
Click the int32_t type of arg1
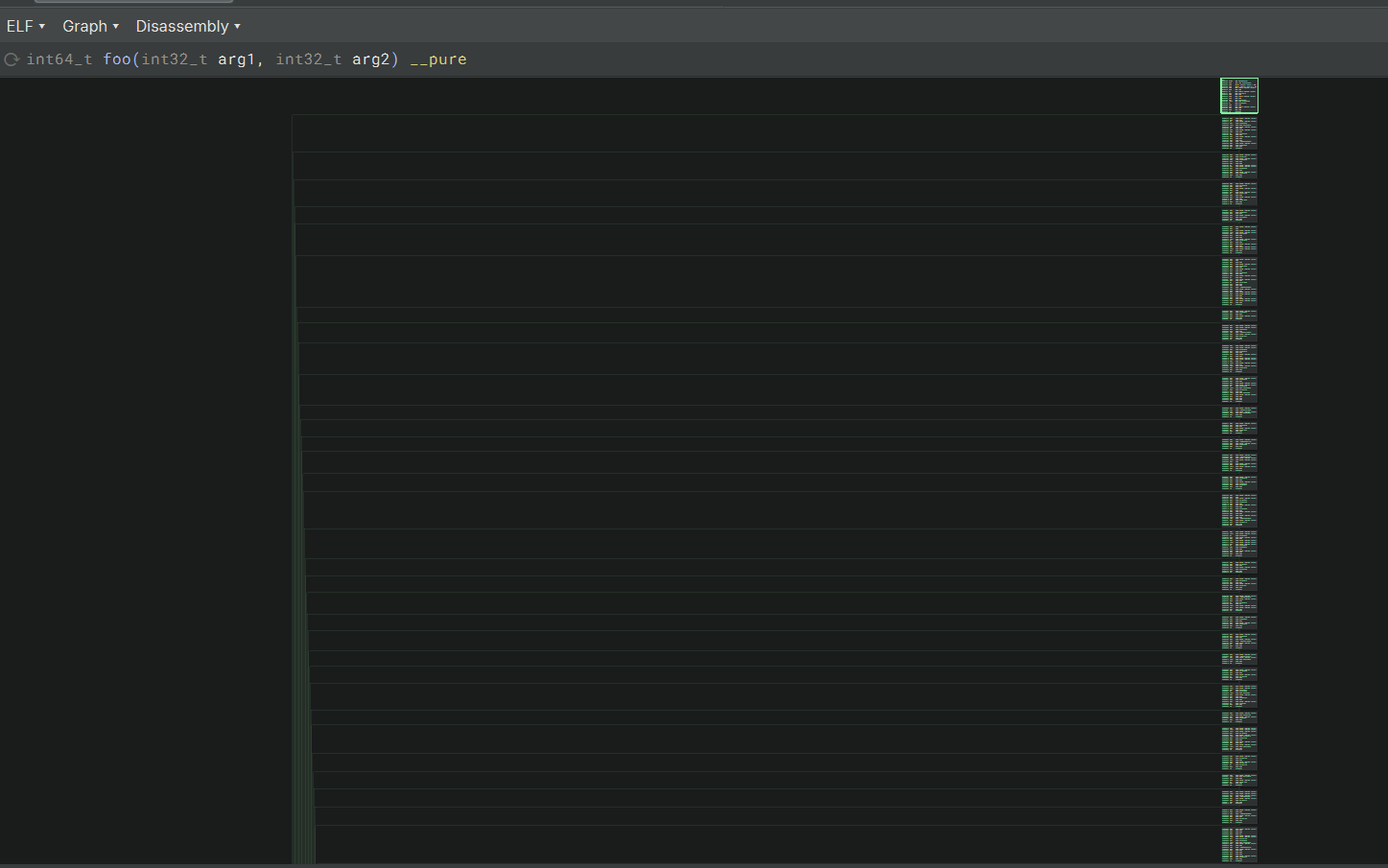tap(174, 59)
